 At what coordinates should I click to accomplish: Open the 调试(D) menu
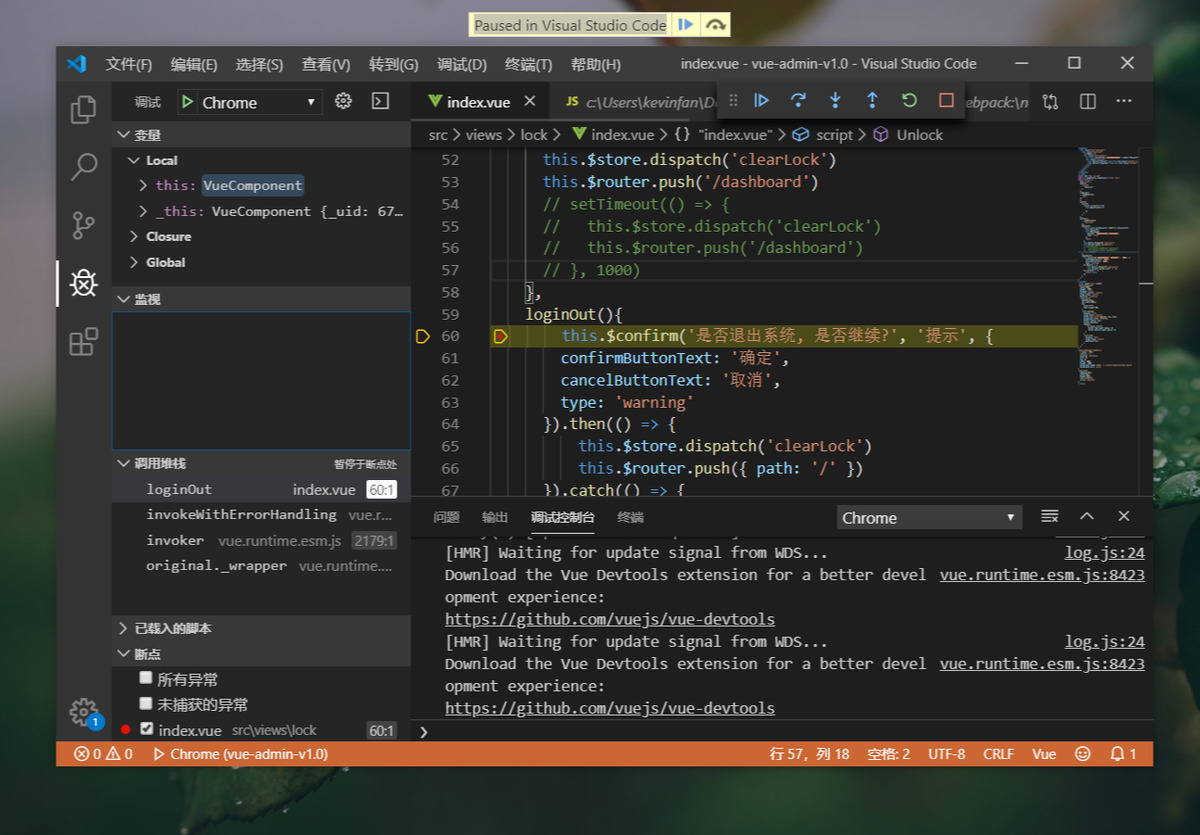[x=461, y=63]
